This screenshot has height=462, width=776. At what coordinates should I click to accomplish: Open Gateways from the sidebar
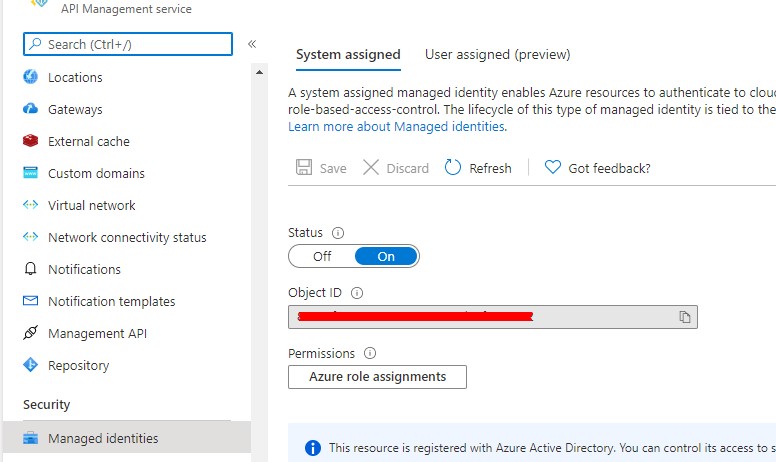pos(75,109)
